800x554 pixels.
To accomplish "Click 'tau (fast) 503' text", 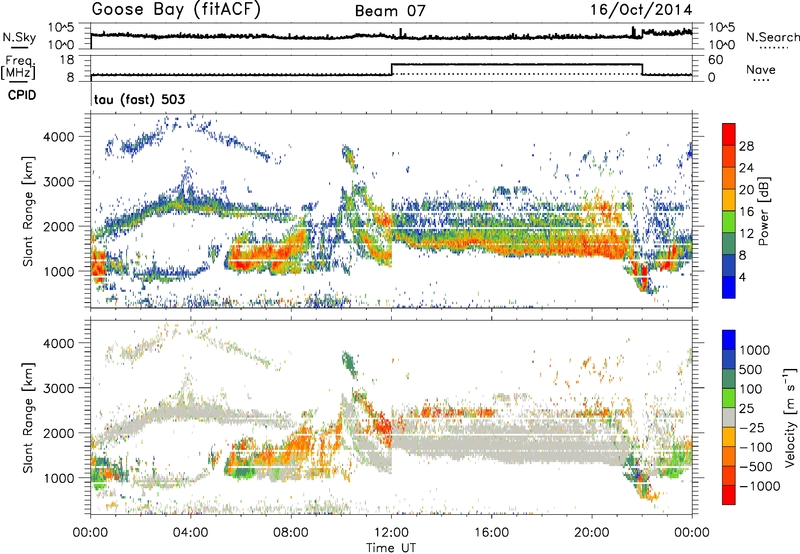I will pos(139,99).
